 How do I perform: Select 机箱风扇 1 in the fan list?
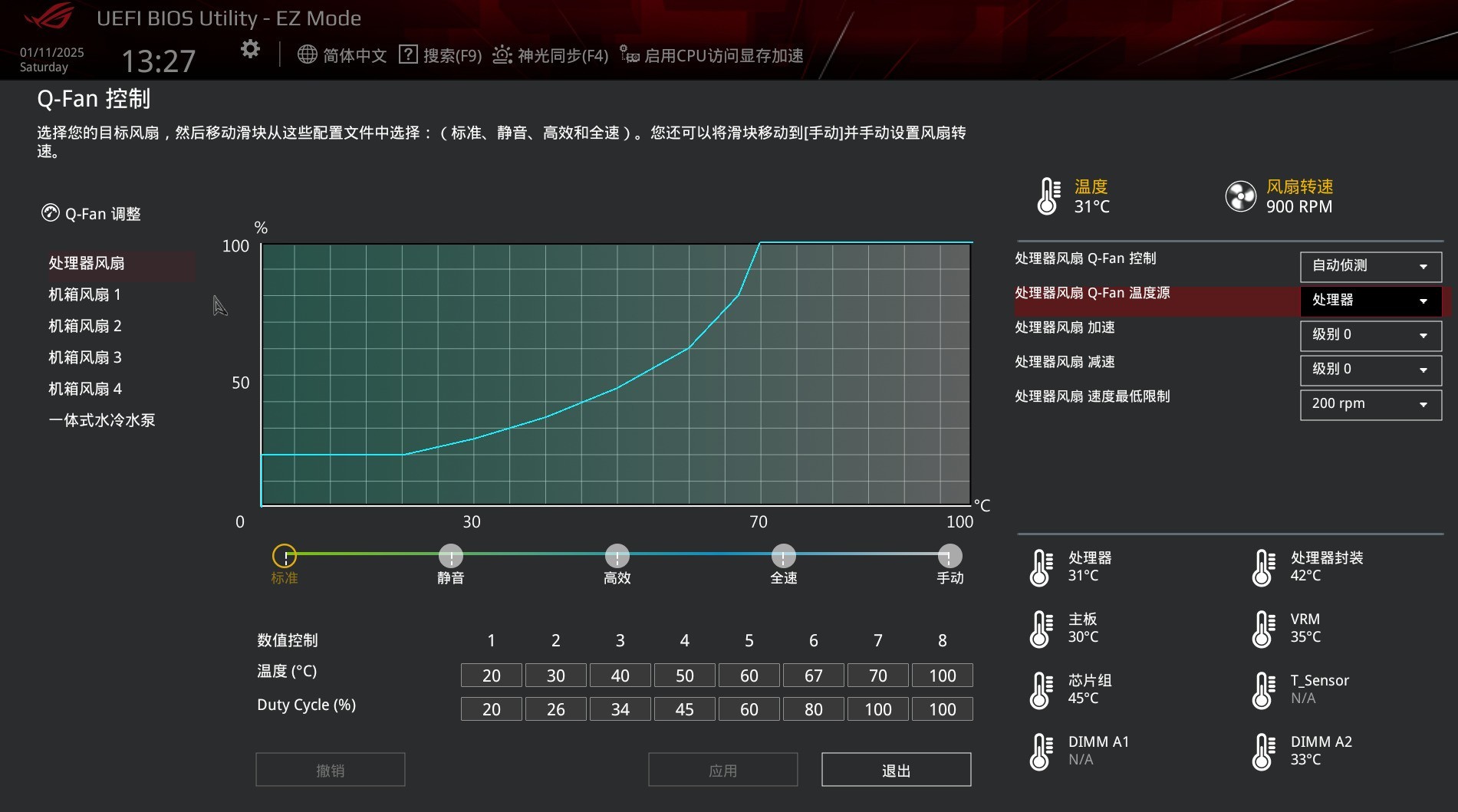tap(85, 294)
